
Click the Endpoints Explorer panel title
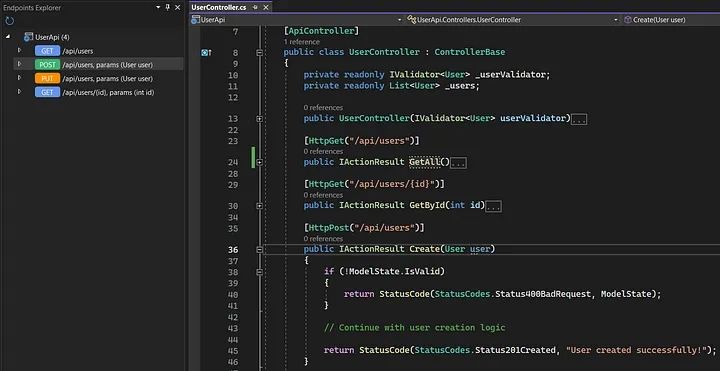(32, 8)
